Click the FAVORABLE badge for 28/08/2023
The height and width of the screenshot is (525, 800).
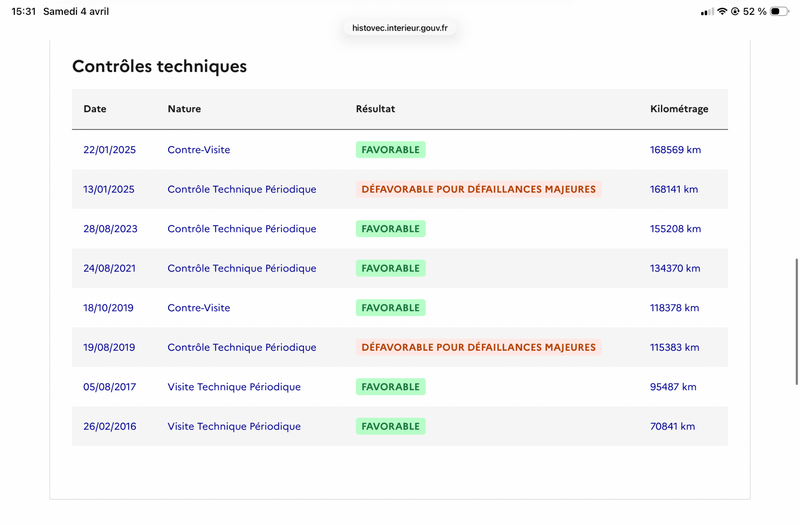(x=390, y=229)
